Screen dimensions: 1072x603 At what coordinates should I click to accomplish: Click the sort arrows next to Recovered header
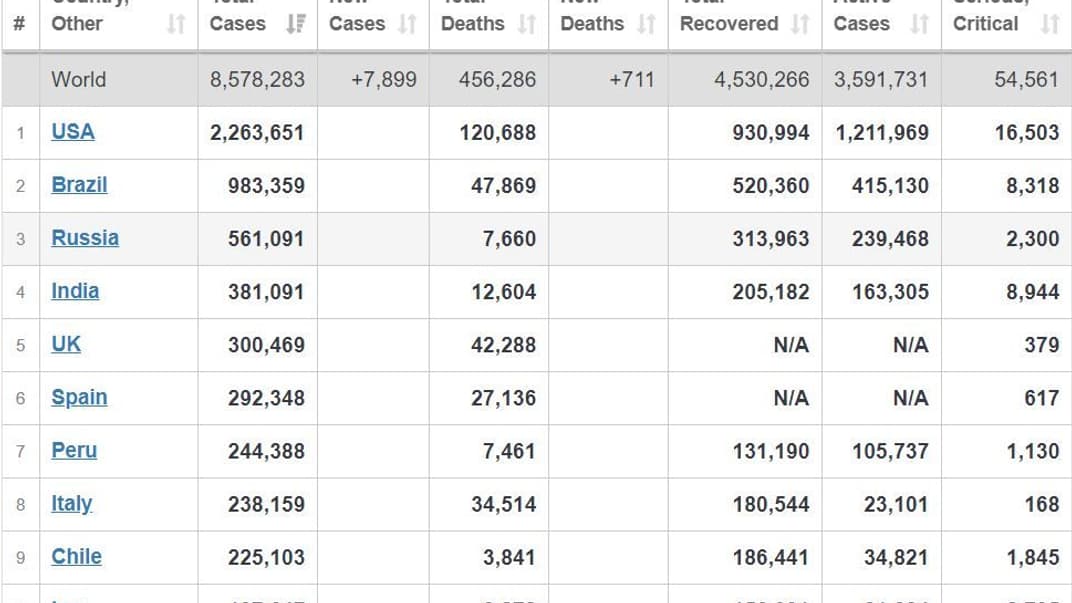[x=800, y=24]
